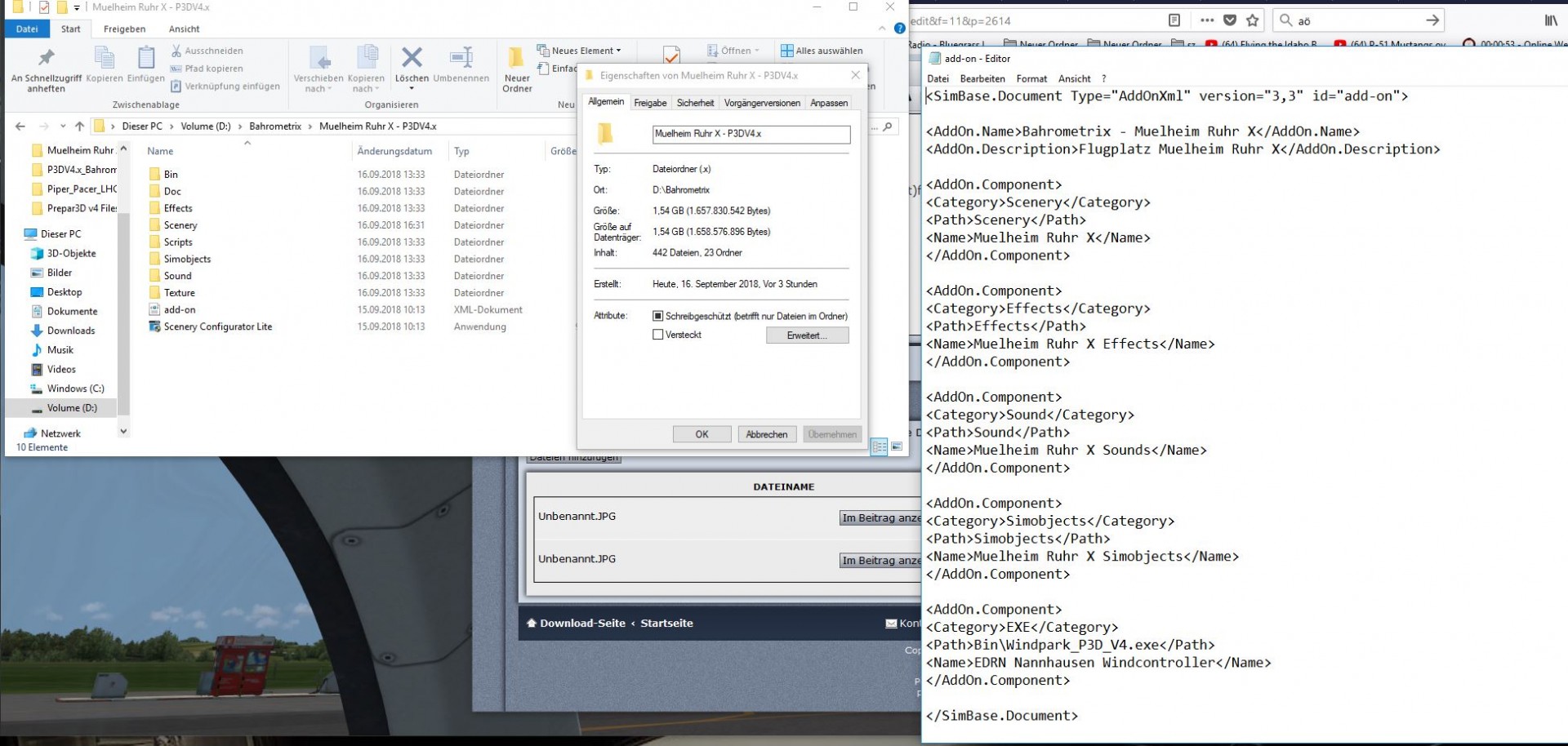Click the Neuer Ordner icon
1568x746 pixels.
click(516, 57)
